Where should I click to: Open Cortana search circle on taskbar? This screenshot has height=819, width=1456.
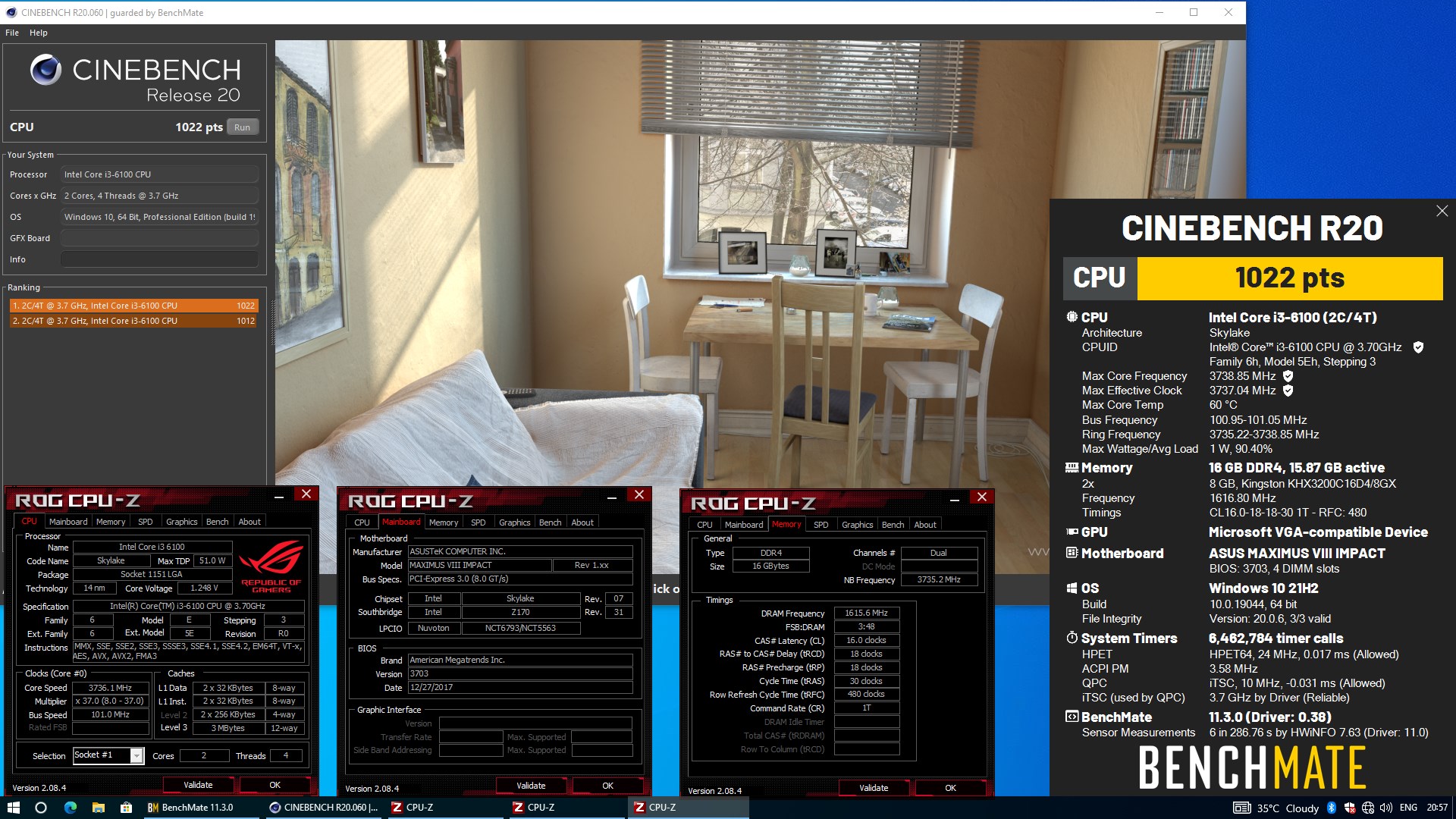(x=41, y=808)
